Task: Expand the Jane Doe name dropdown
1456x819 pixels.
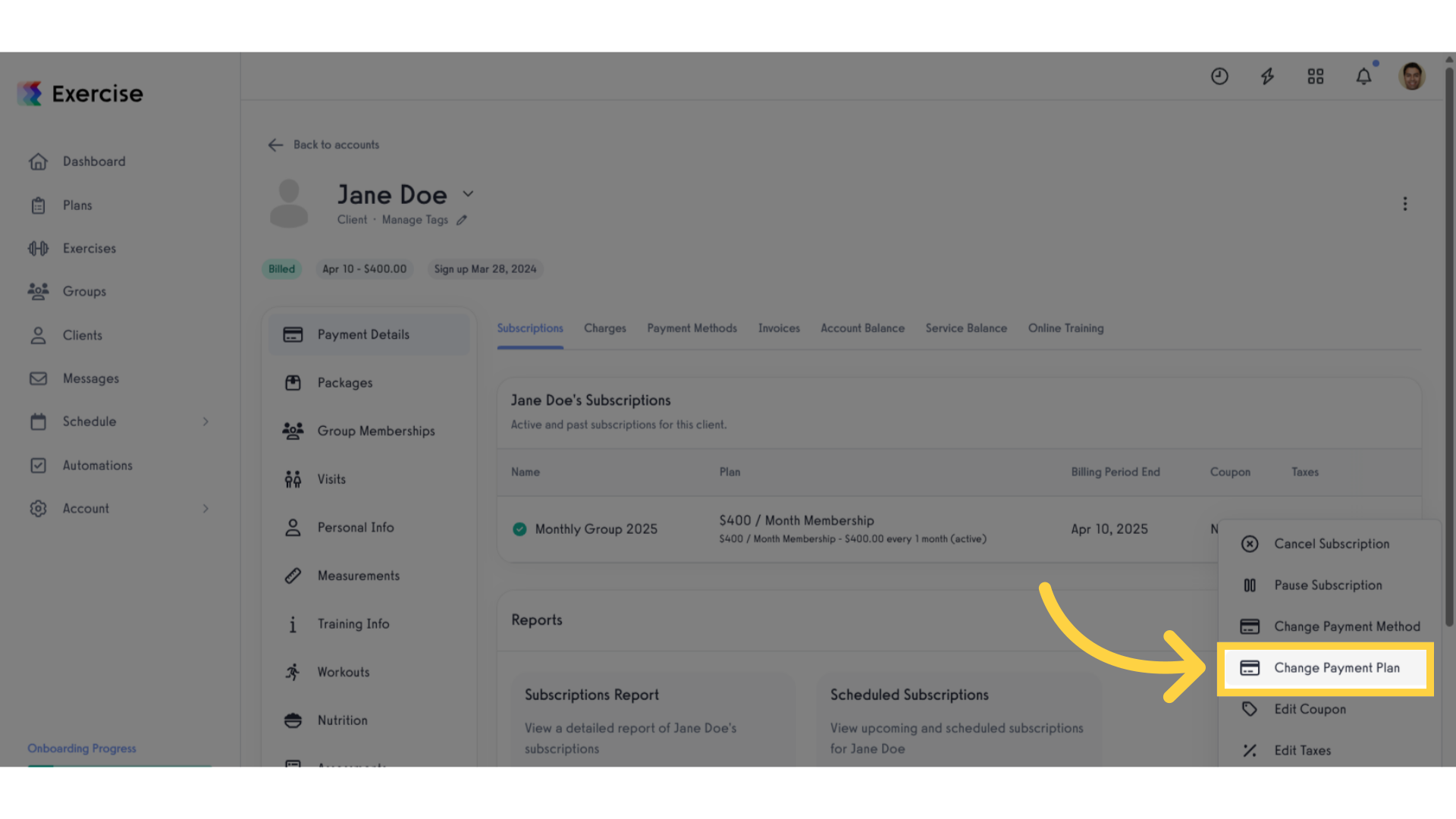Action: tap(468, 194)
